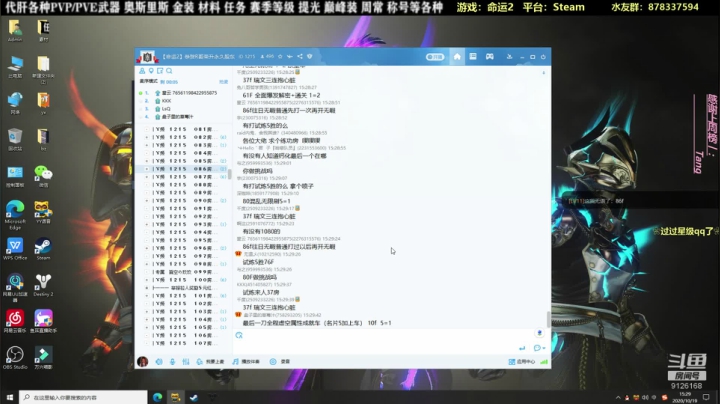The width and height of the screenshot is (720, 404).
Task: Click the skin/download icon in YY header
Action: pos(509,57)
